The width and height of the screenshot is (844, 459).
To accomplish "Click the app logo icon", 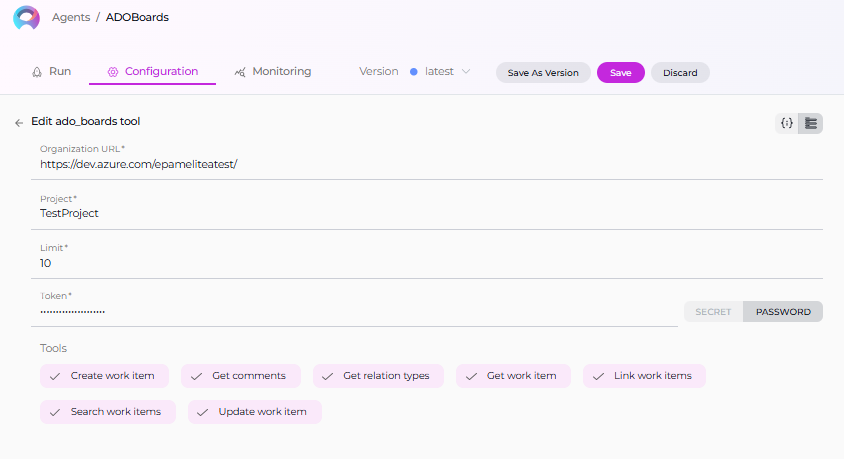I will [26, 18].
